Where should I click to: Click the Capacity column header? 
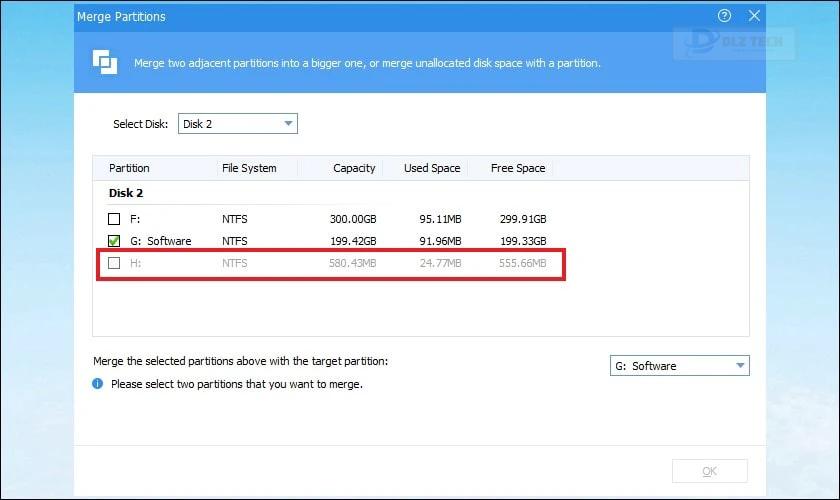(x=354, y=168)
